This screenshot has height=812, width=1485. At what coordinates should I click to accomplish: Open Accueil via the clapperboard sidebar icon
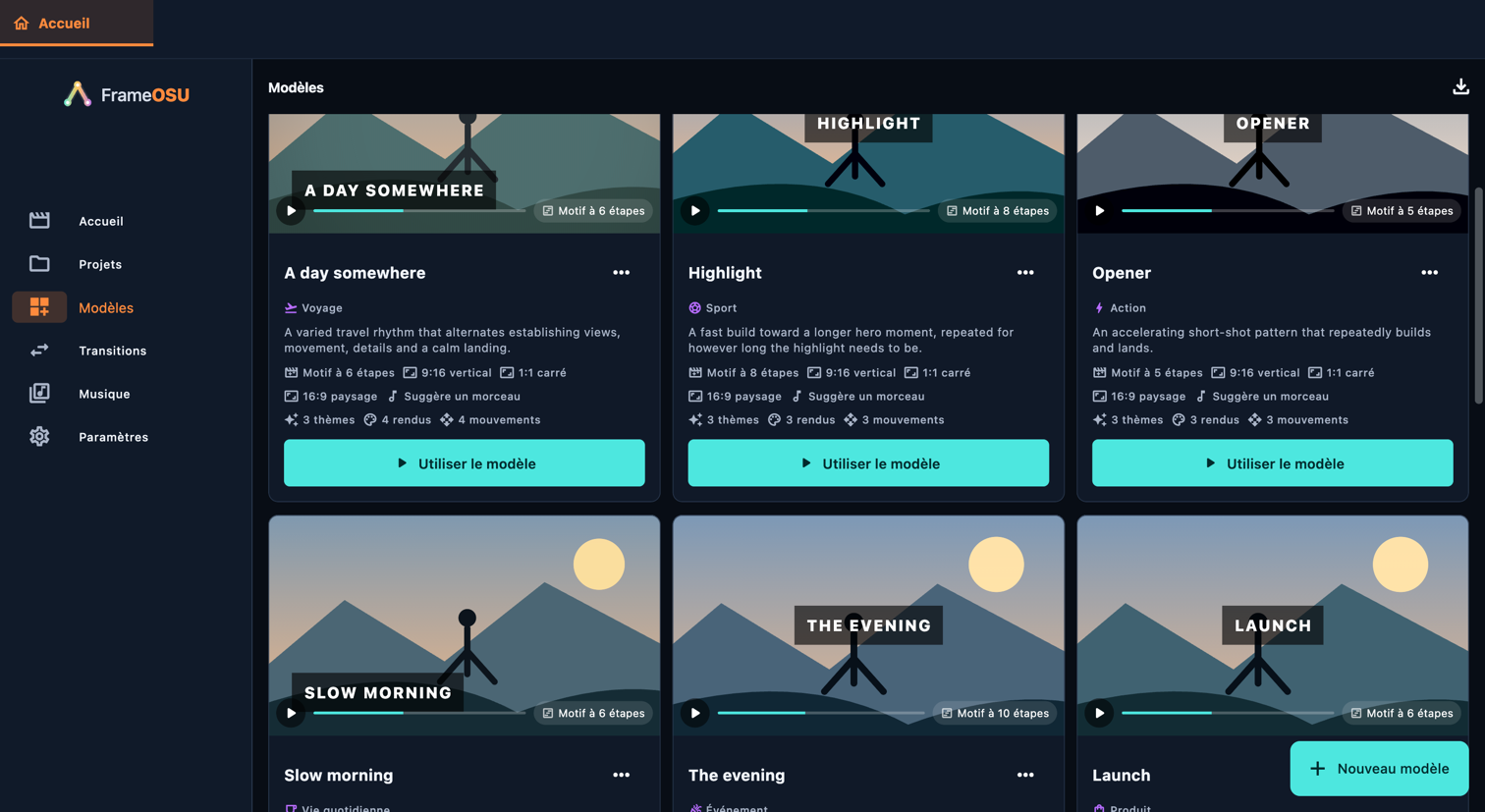[x=39, y=221]
